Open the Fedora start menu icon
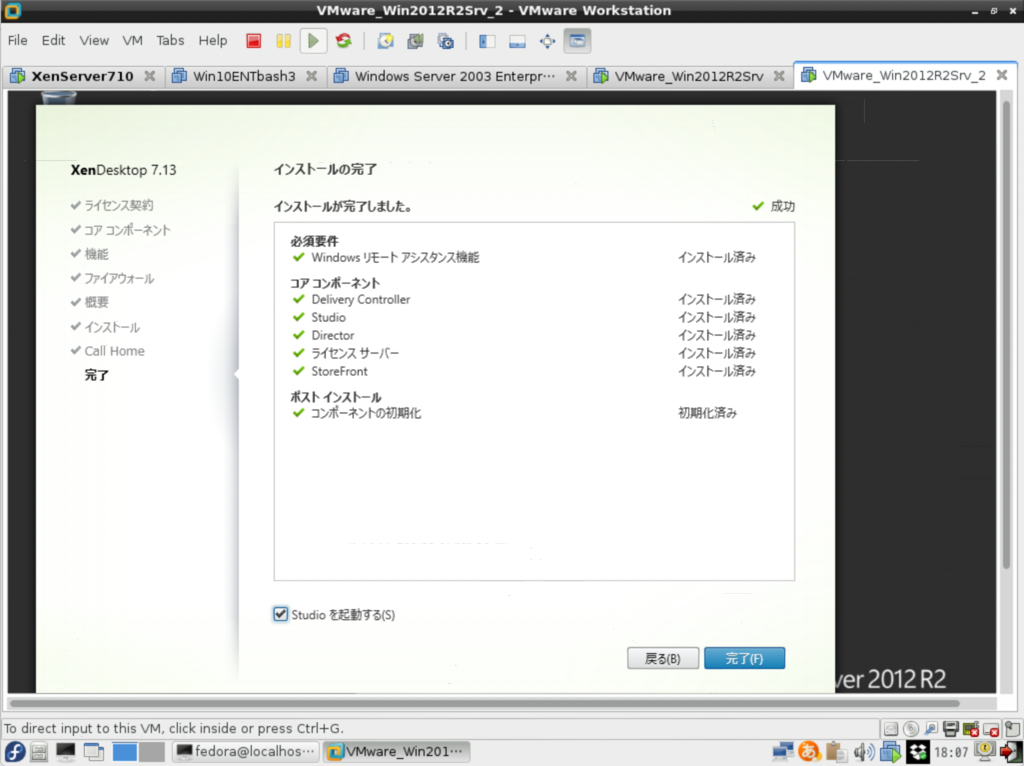This screenshot has height=766, width=1024. (x=14, y=752)
